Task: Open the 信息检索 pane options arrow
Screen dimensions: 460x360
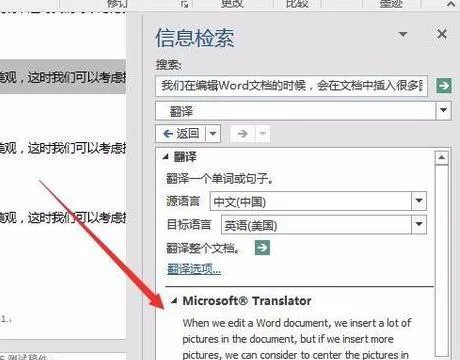Action: pyautogui.click(x=403, y=34)
